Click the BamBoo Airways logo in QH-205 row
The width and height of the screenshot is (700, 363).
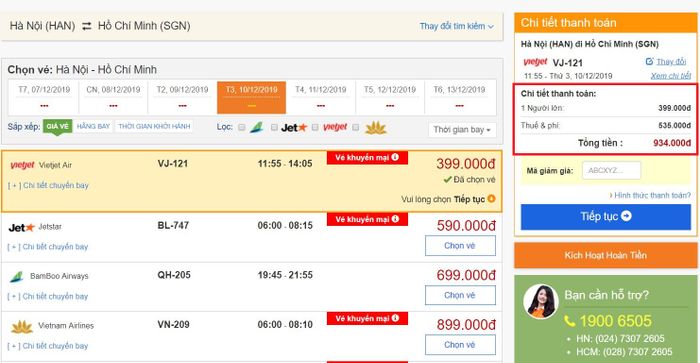pos(17,277)
